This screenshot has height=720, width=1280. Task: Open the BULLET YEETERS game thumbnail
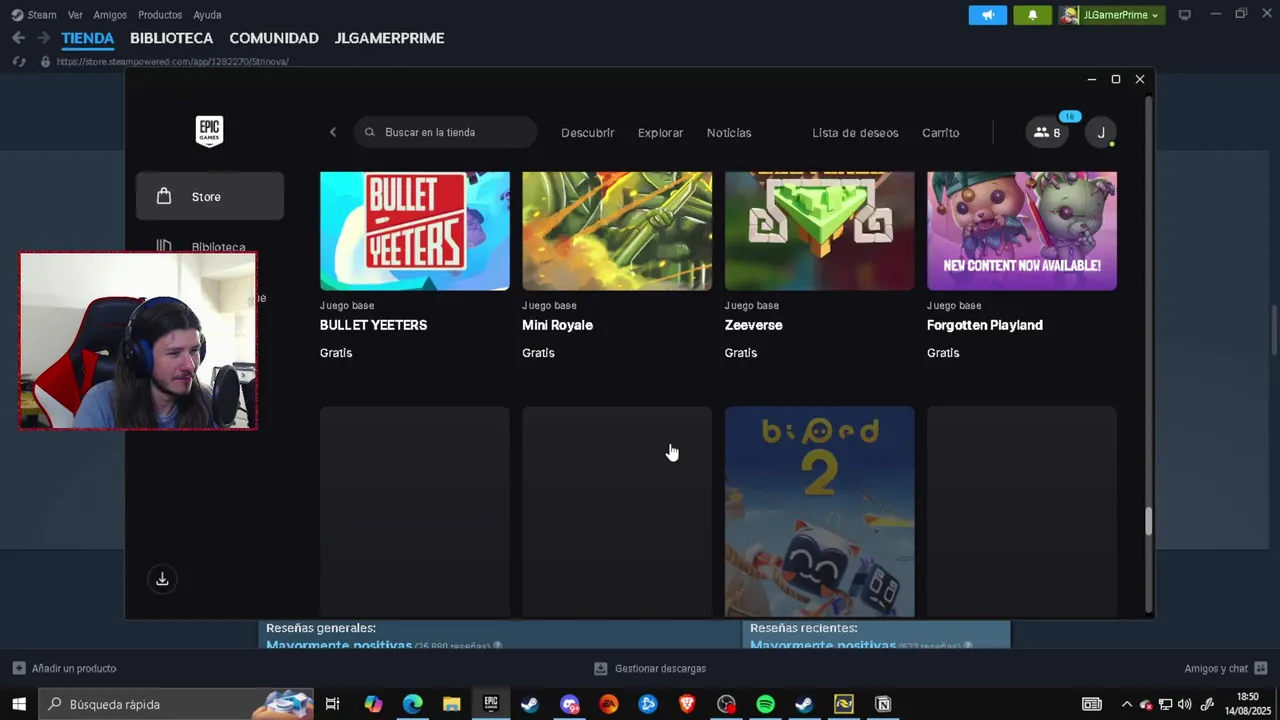(x=415, y=231)
